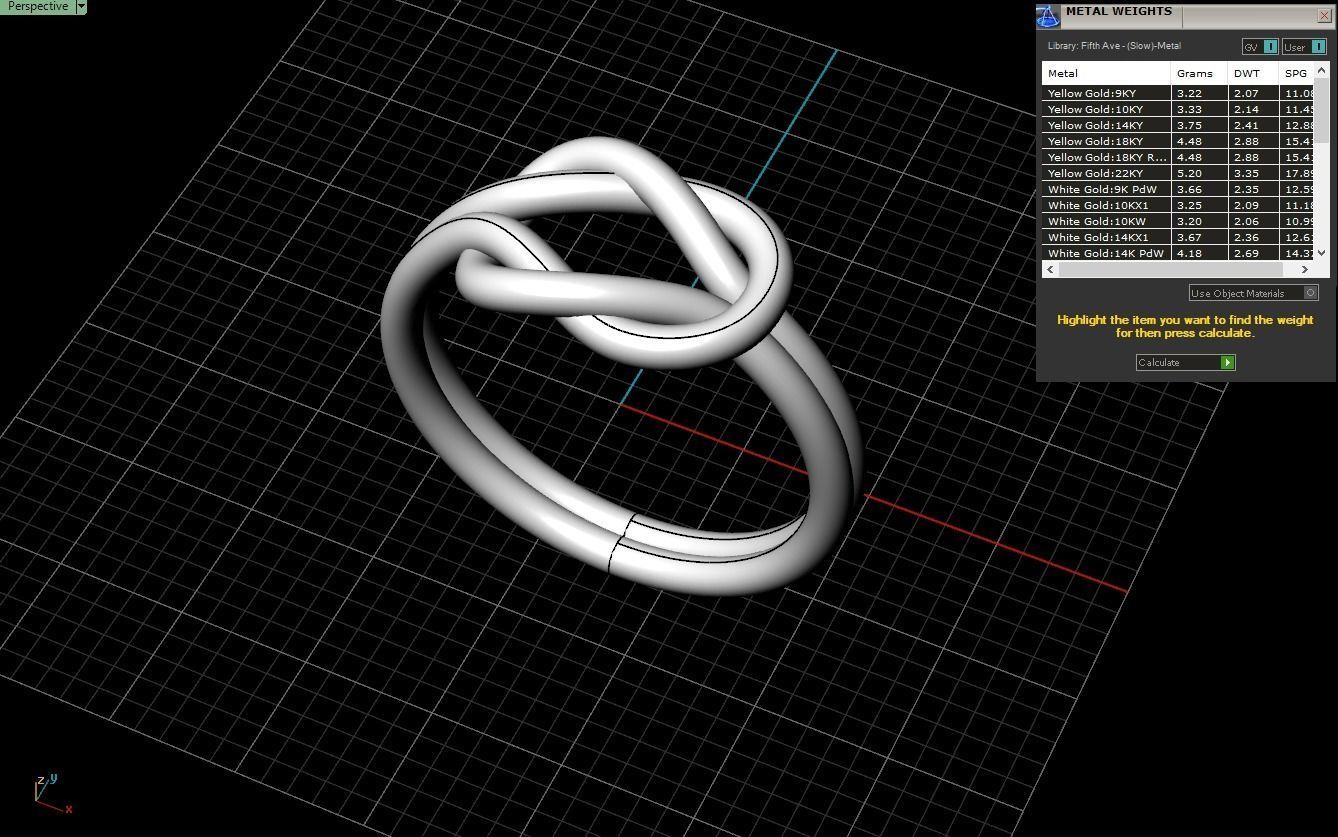Click the metal list scroll up arrow
The height and width of the screenshot is (837, 1338).
[1321, 70]
